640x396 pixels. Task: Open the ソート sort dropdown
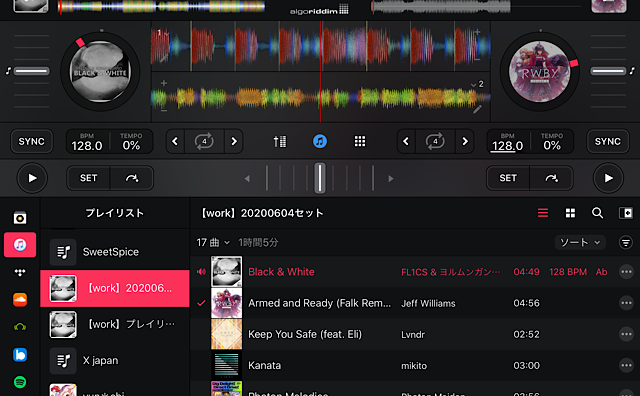click(x=580, y=242)
